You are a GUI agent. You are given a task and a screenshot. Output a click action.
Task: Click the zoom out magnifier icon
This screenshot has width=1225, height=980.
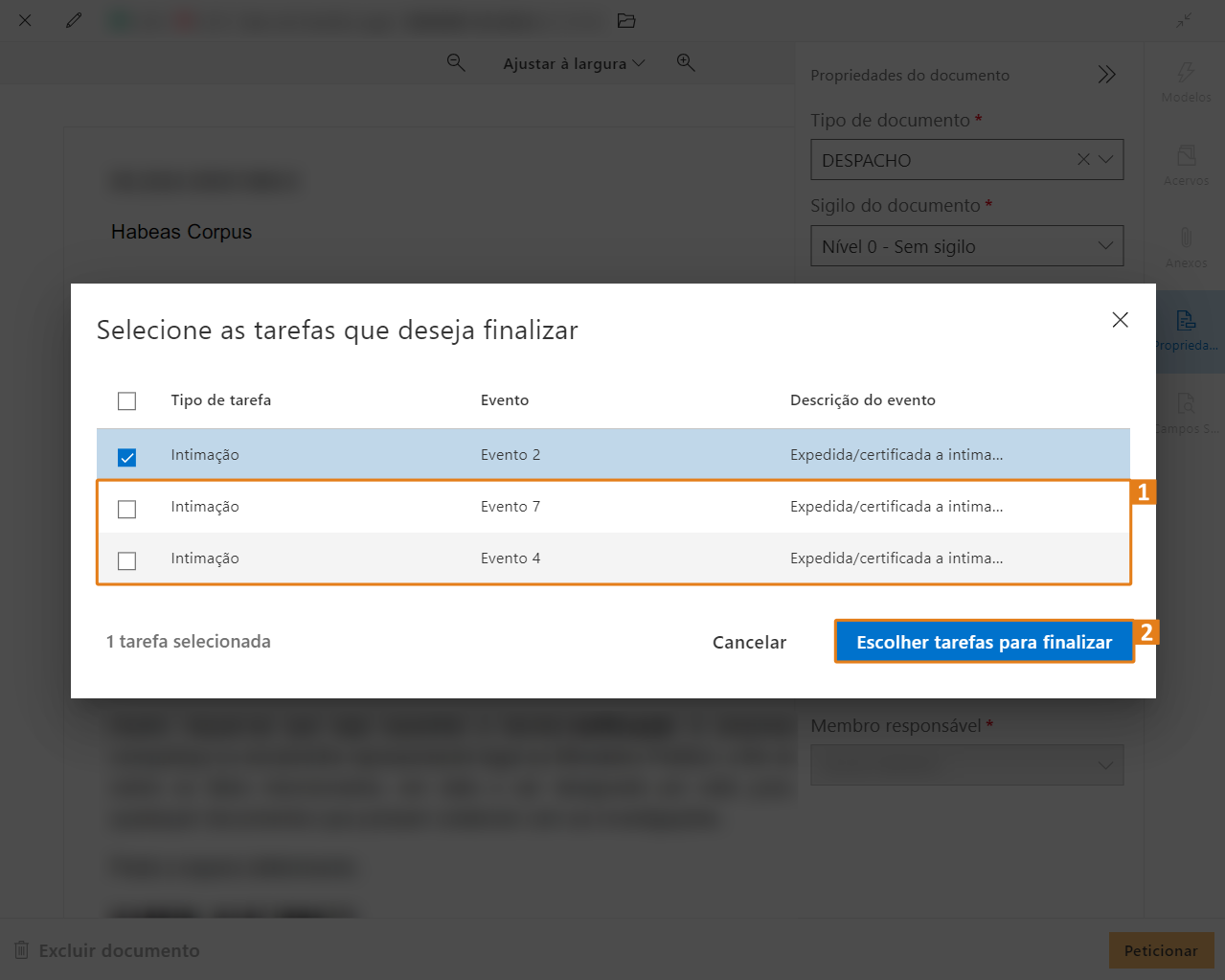(x=456, y=63)
